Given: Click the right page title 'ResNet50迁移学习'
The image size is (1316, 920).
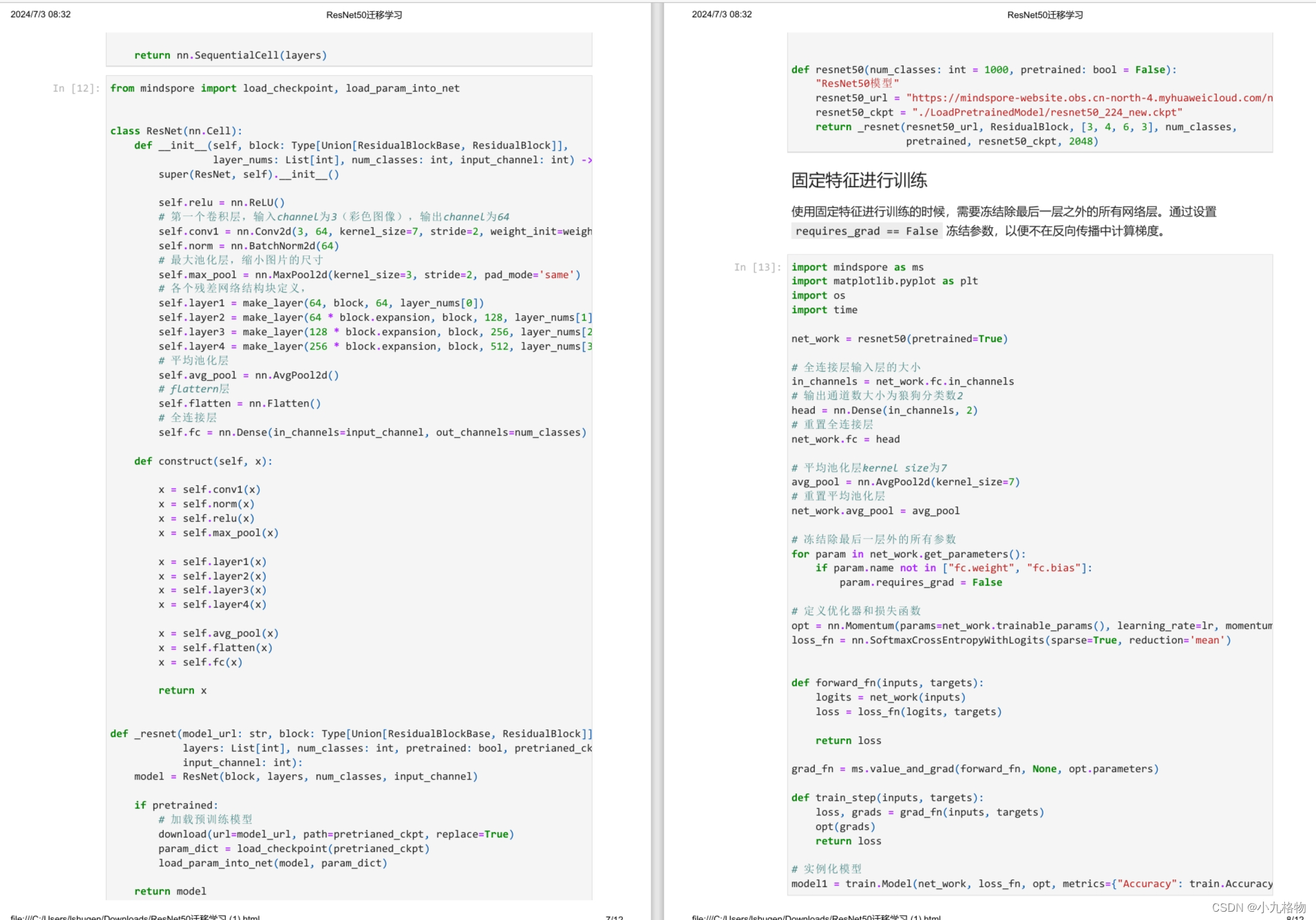Looking at the screenshot, I should point(1045,14).
